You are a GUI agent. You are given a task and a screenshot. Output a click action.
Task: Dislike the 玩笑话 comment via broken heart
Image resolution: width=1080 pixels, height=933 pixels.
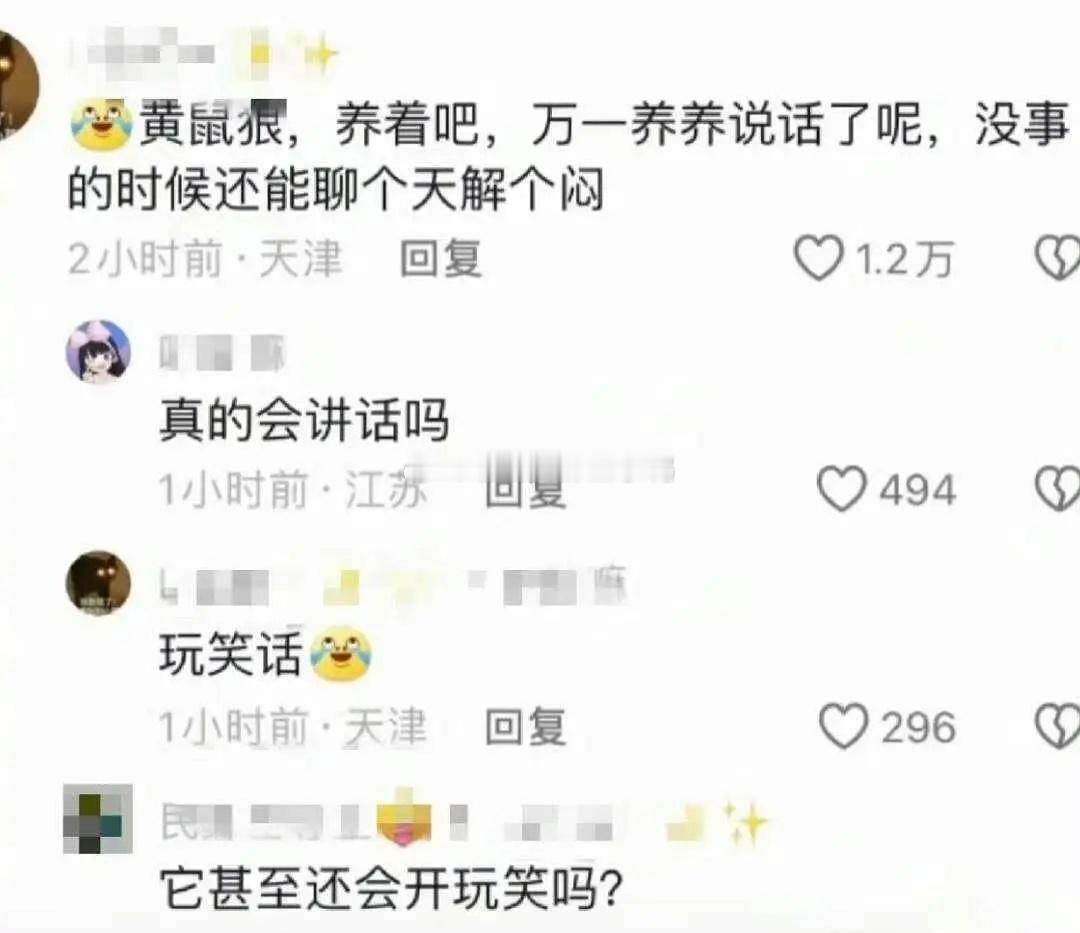point(1058,726)
